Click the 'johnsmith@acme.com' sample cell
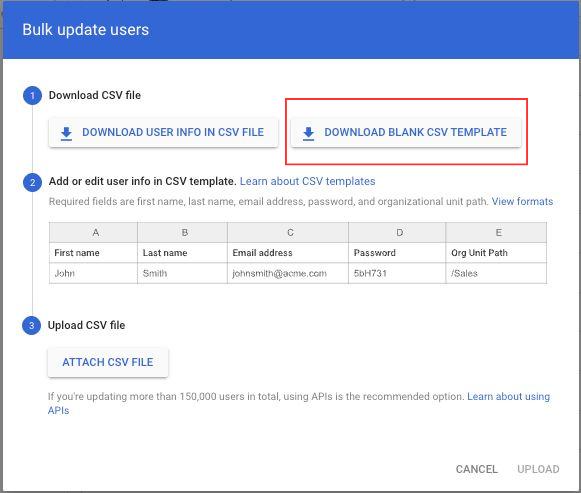This screenshot has height=493, width=581. coord(288,273)
